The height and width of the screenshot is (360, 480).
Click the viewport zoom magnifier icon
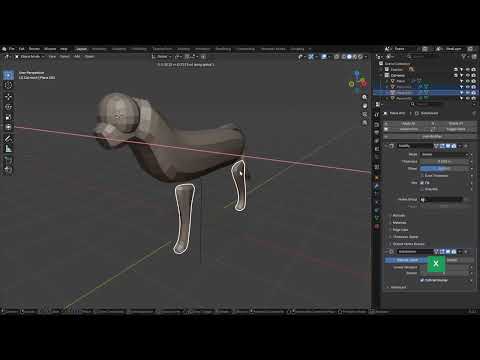(365, 97)
